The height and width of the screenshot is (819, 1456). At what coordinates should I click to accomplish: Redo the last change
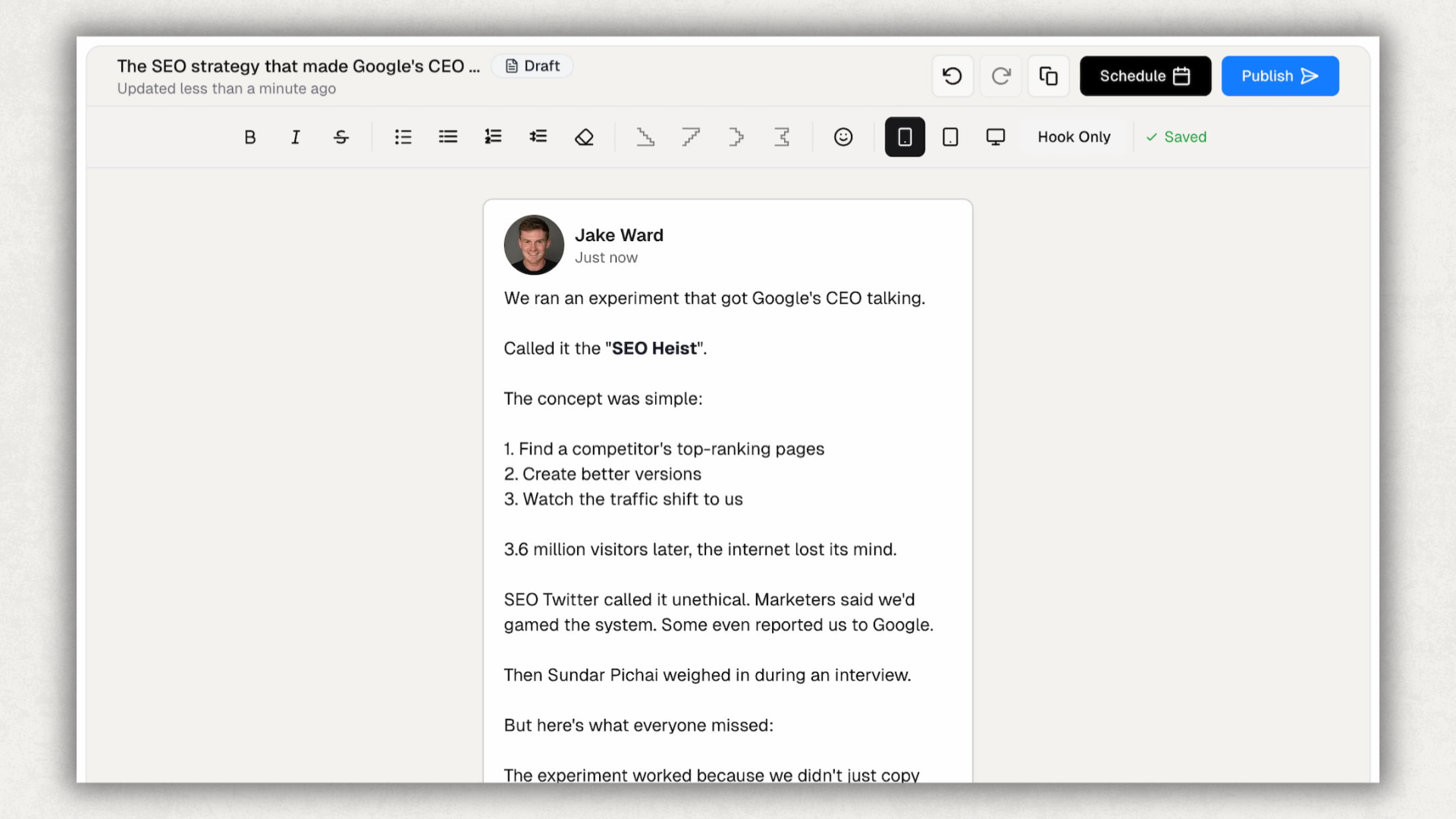1001,76
